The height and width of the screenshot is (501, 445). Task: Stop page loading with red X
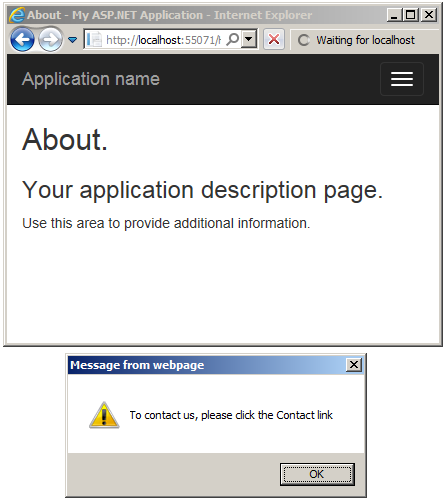[274, 40]
